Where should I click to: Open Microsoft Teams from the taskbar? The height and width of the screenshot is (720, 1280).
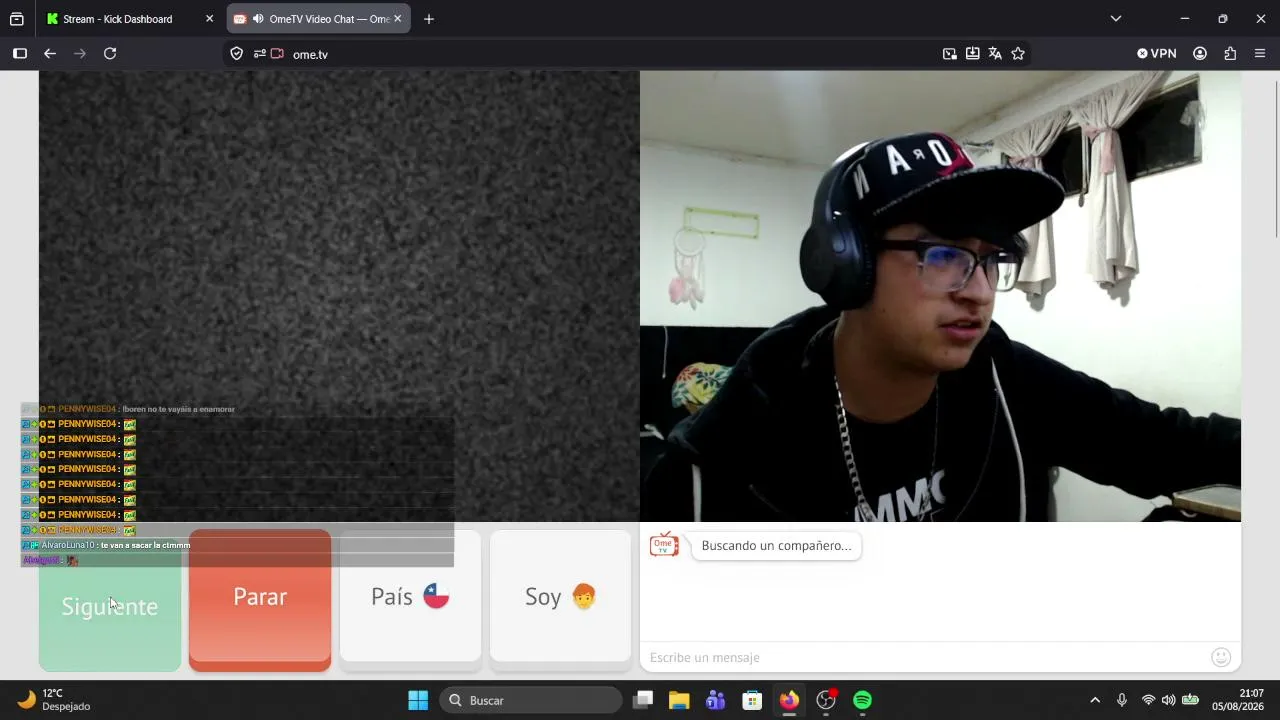pos(716,700)
